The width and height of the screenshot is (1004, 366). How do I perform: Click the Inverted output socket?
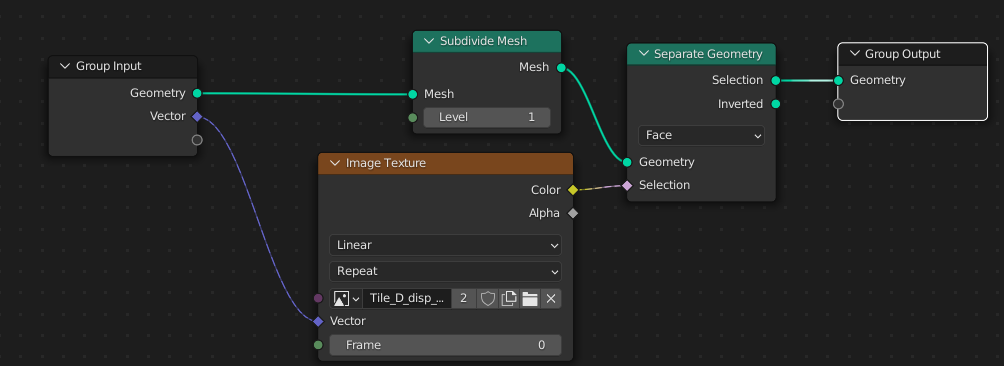point(775,104)
